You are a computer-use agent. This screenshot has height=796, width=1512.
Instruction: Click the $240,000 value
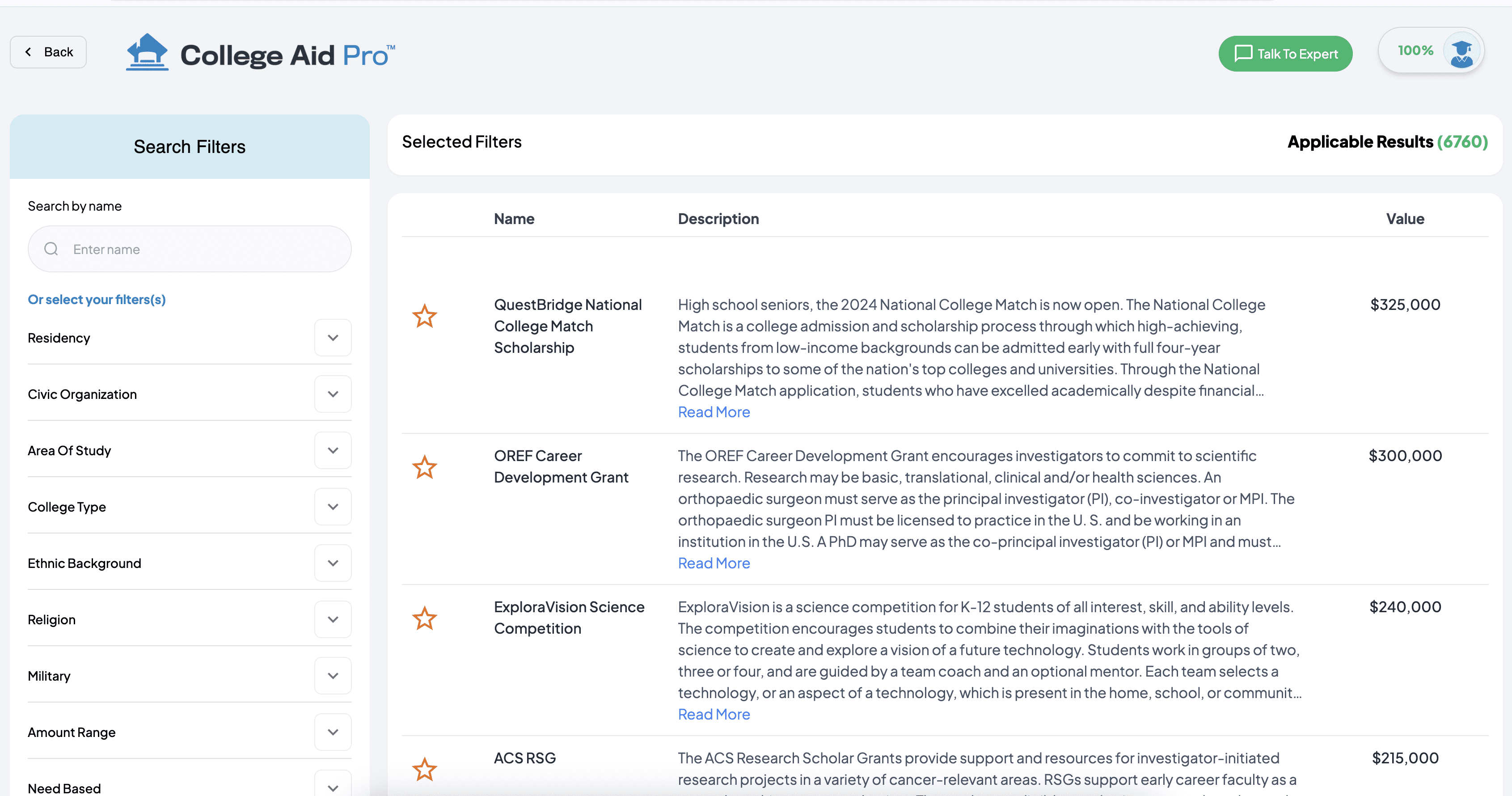1405,606
